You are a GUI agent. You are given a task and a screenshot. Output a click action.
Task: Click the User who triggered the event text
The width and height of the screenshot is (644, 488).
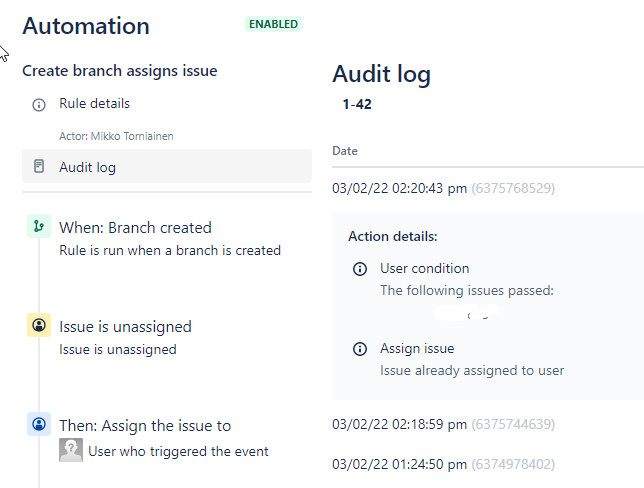coord(178,451)
